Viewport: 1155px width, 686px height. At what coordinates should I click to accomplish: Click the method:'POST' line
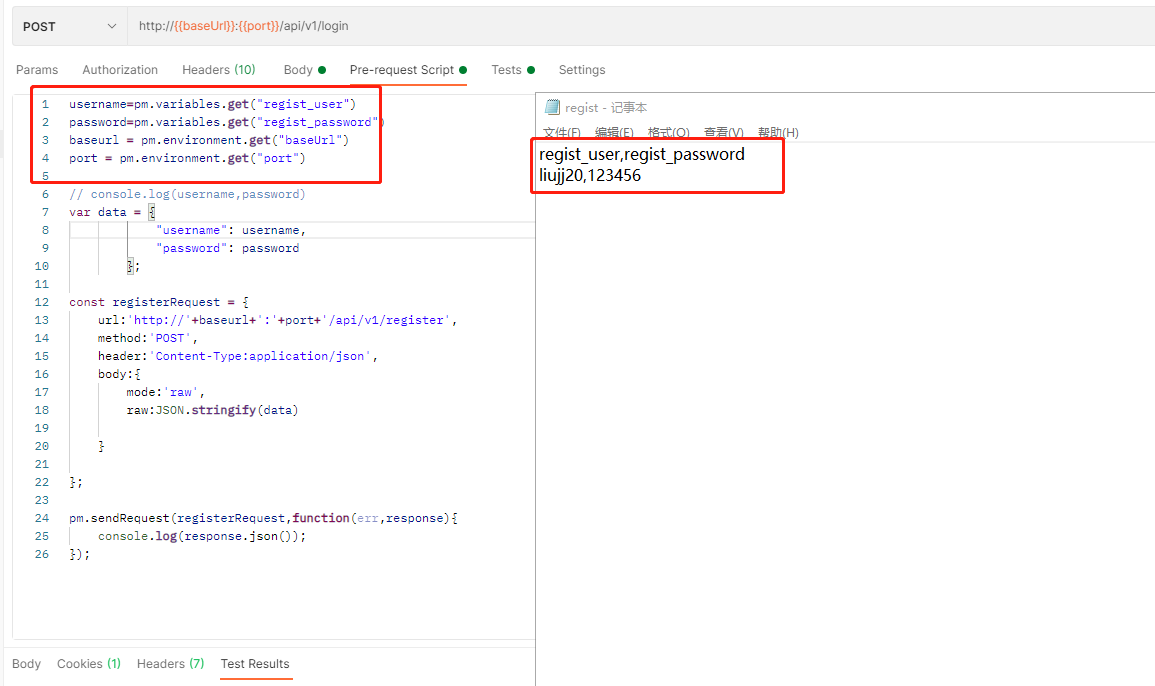point(148,338)
